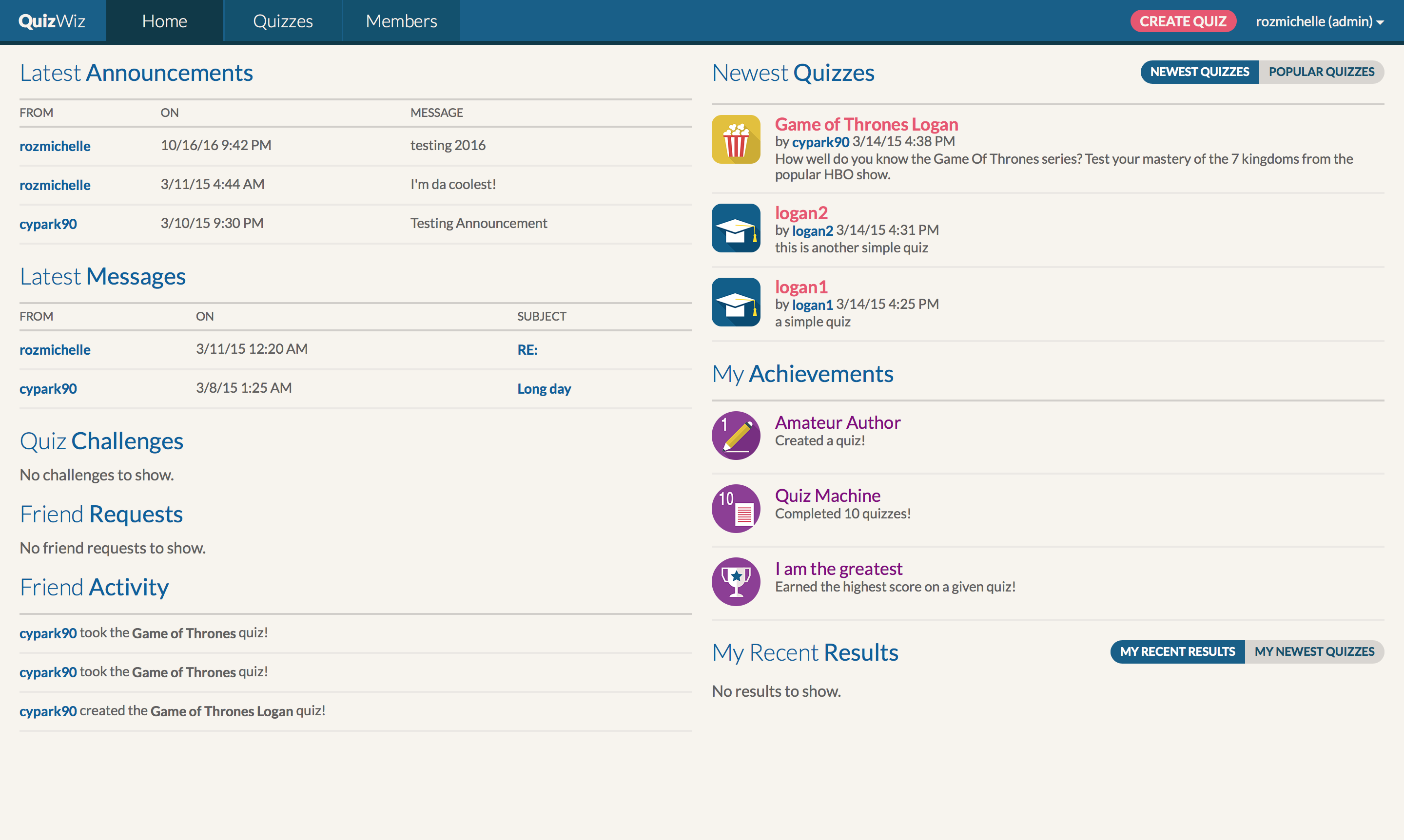The width and height of the screenshot is (1404, 840).
Task: Click the No friend requests to show text
Action: 112,548
